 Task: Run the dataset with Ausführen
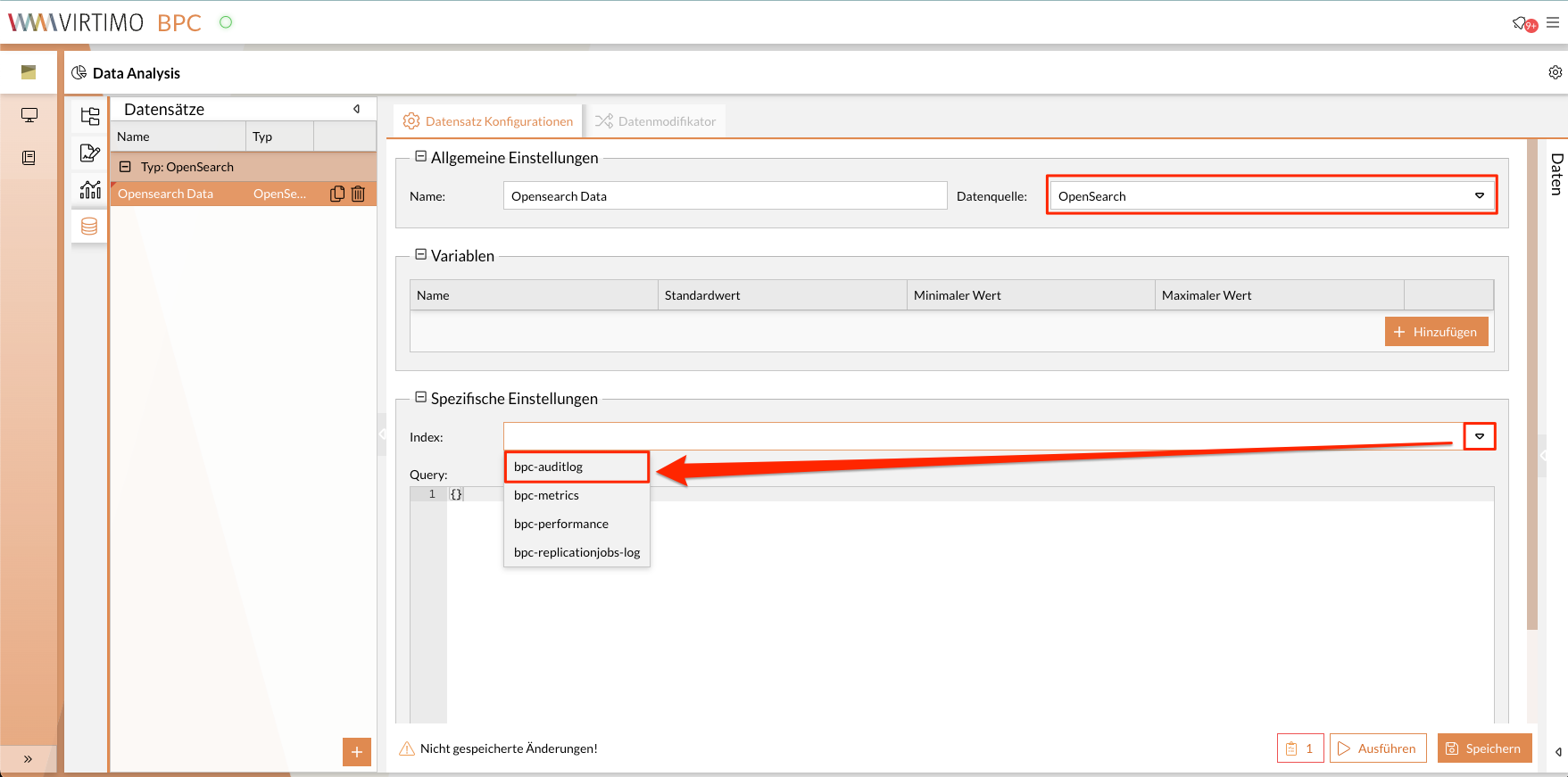click(1378, 748)
